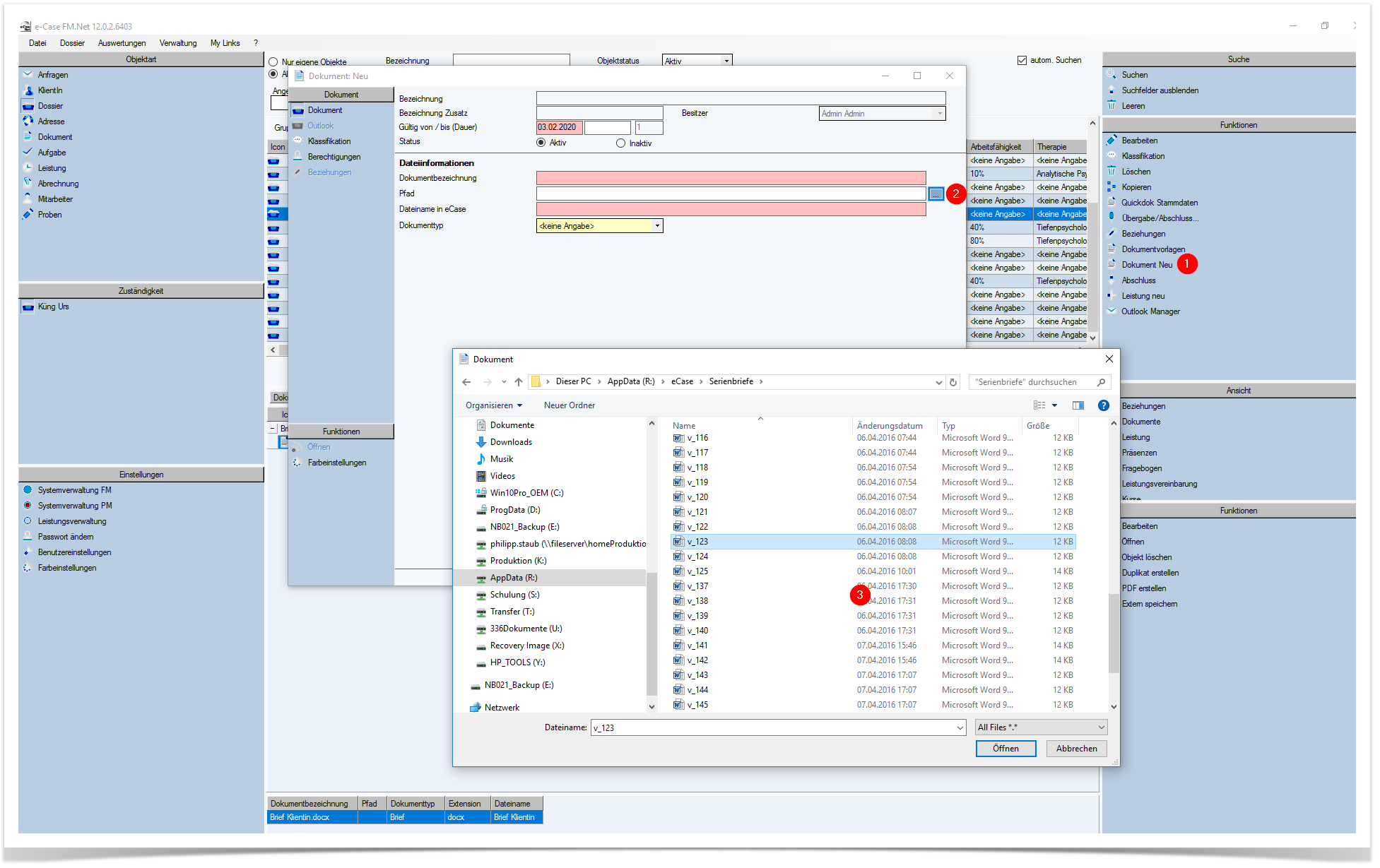Select Downloads folder in tree
The width and height of the screenshot is (1380, 868).
pos(510,442)
